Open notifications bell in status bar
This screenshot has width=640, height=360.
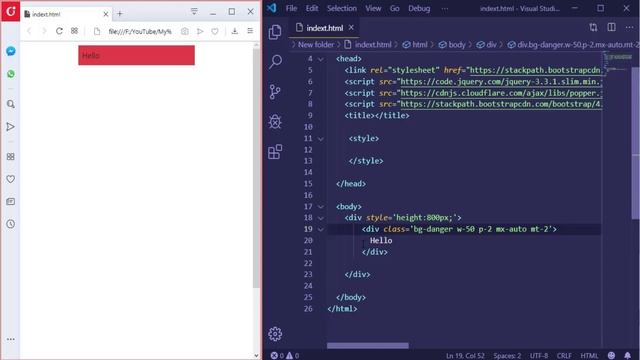[627, 356]
